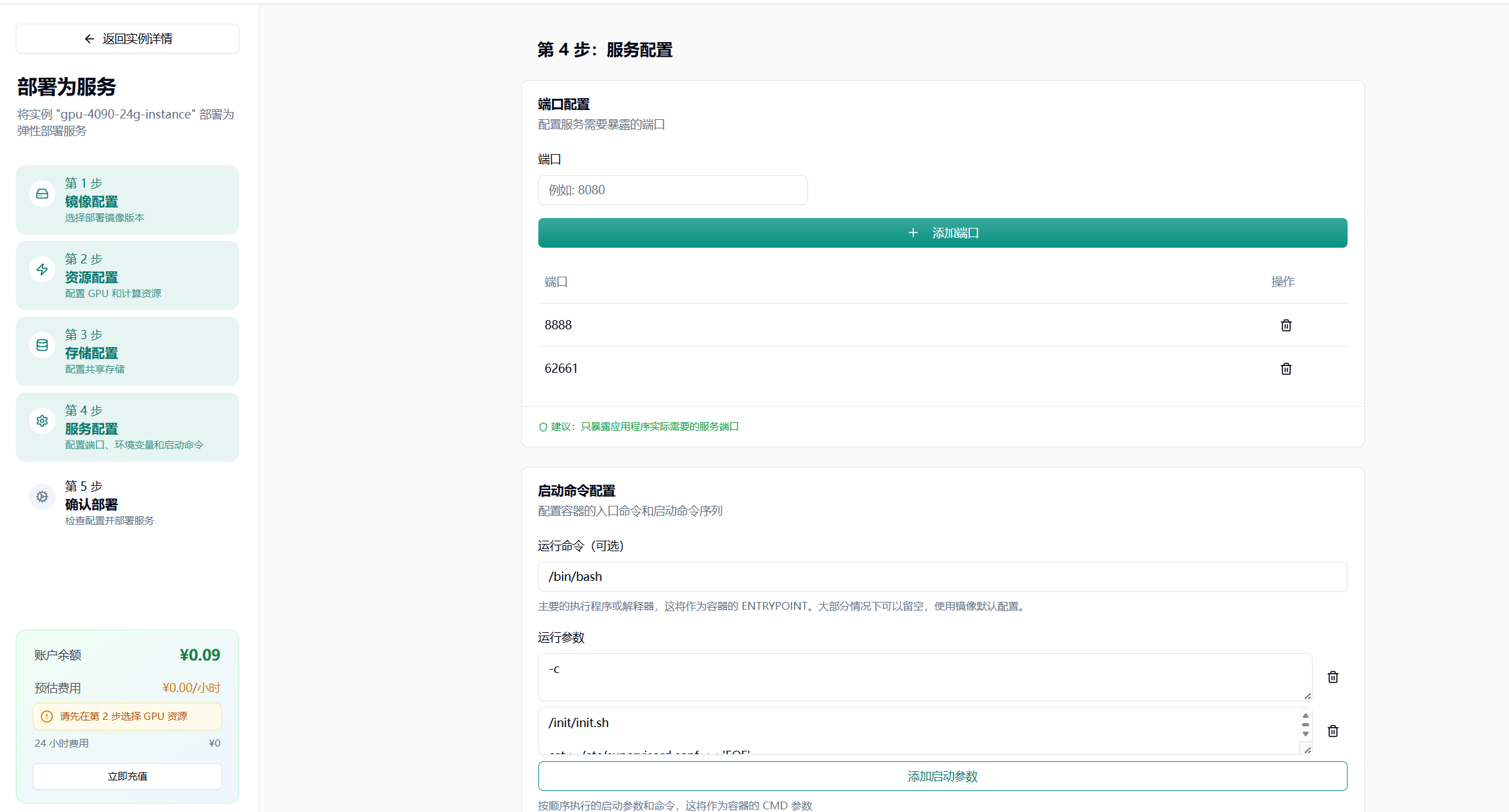Image resolution: width=1509 pixels, height=812 pixels.
Task: Click the 返回实例详情 back button
Action: (x=127, y=39)
